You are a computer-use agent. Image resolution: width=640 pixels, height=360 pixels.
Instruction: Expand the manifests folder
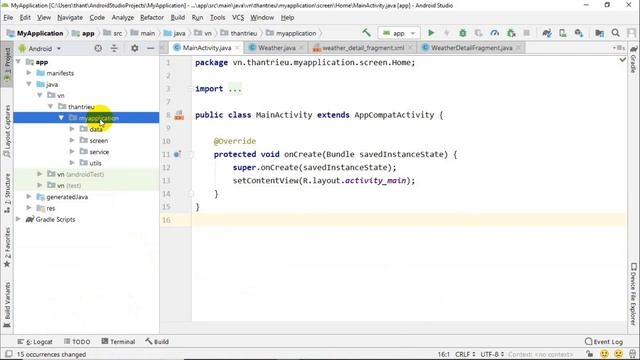click(29, 73)
